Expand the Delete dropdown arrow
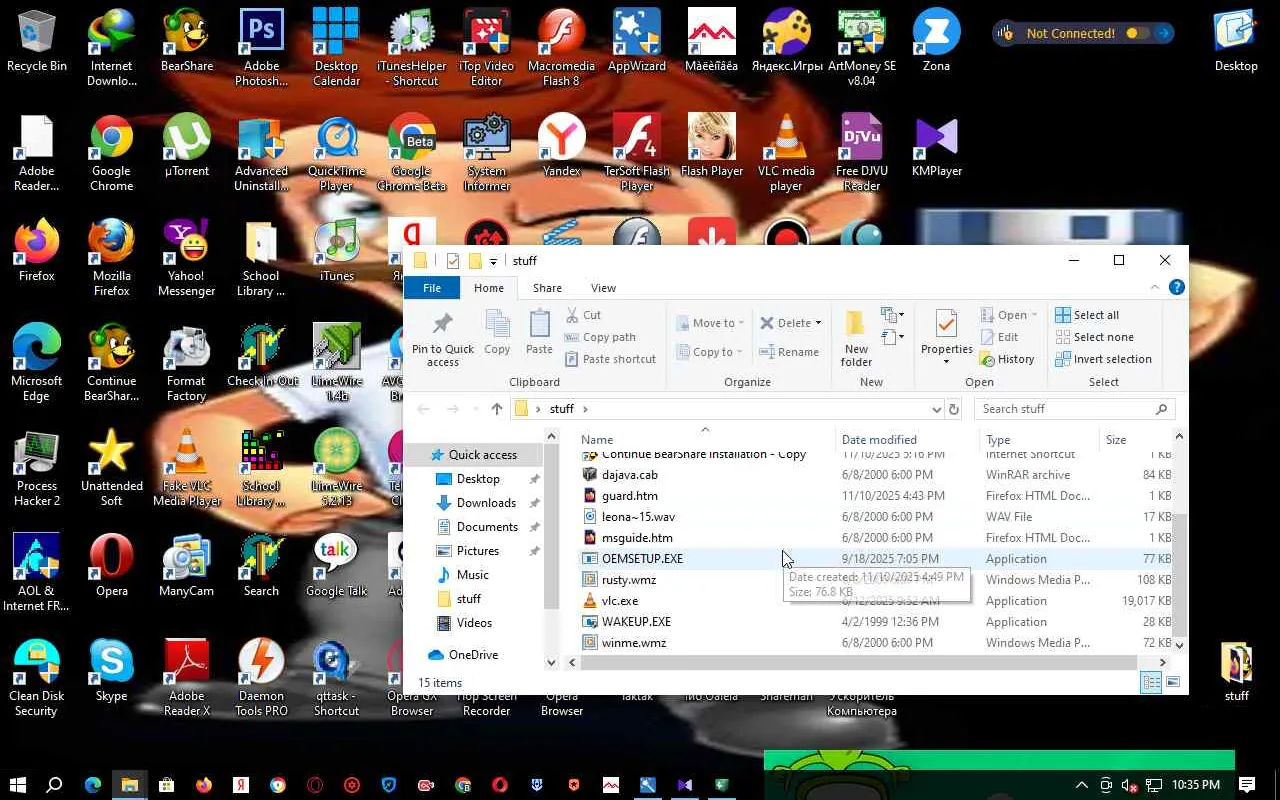 pyautogui.click(x=818, y=323)
